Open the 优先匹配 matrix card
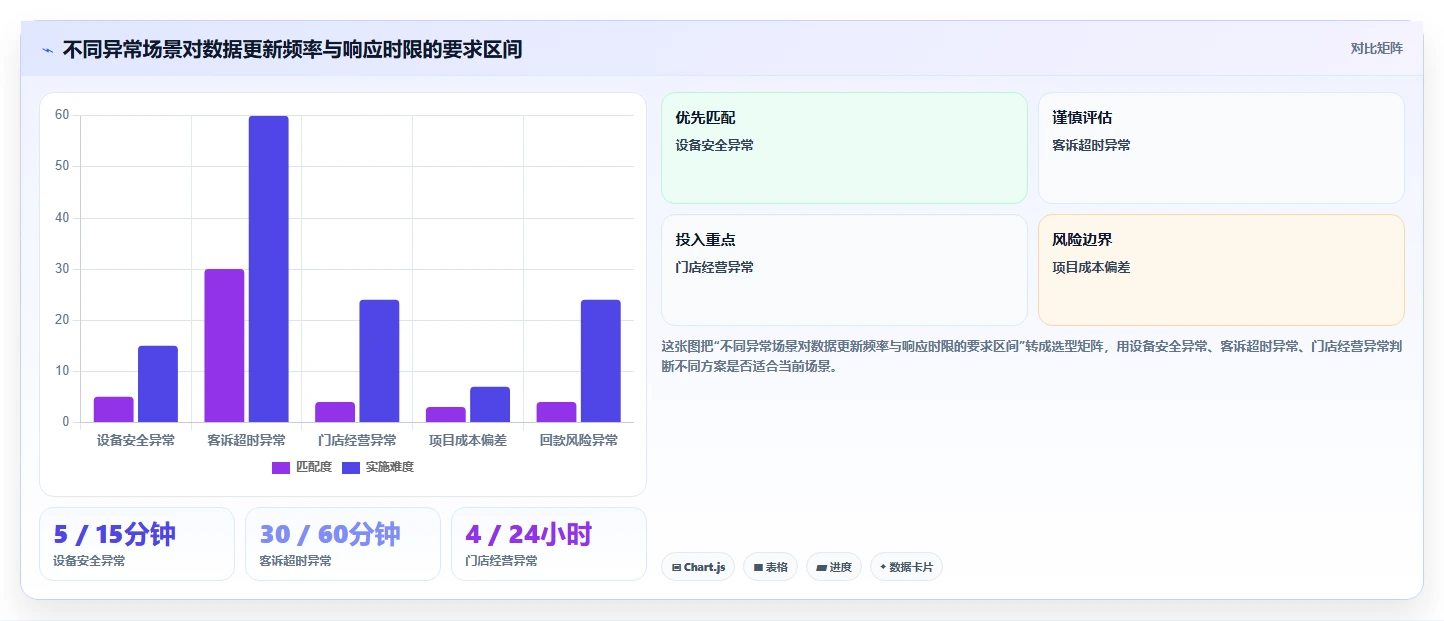 (x=844, y=148)
